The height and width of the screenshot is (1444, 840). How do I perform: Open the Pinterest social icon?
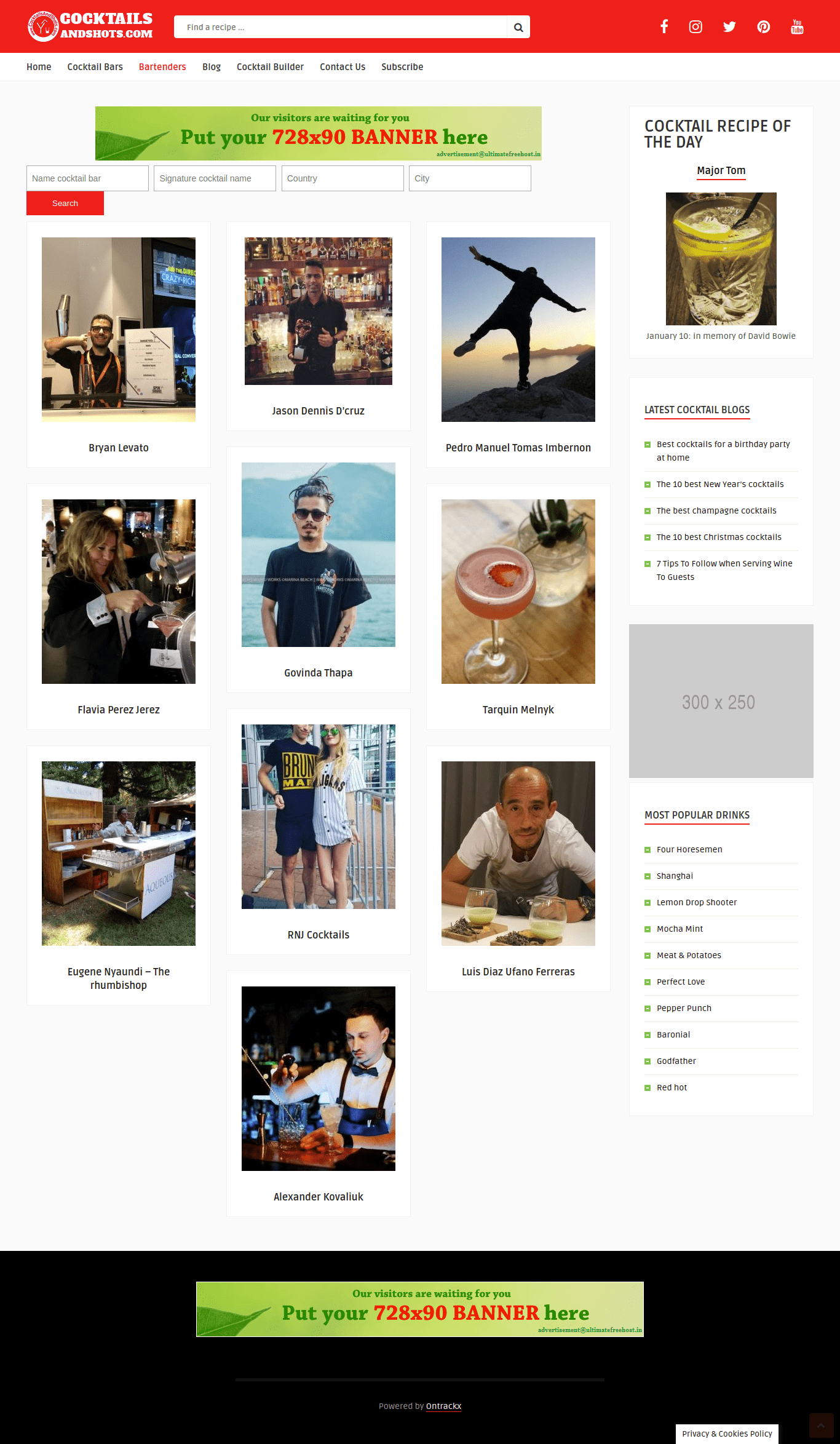764,26
